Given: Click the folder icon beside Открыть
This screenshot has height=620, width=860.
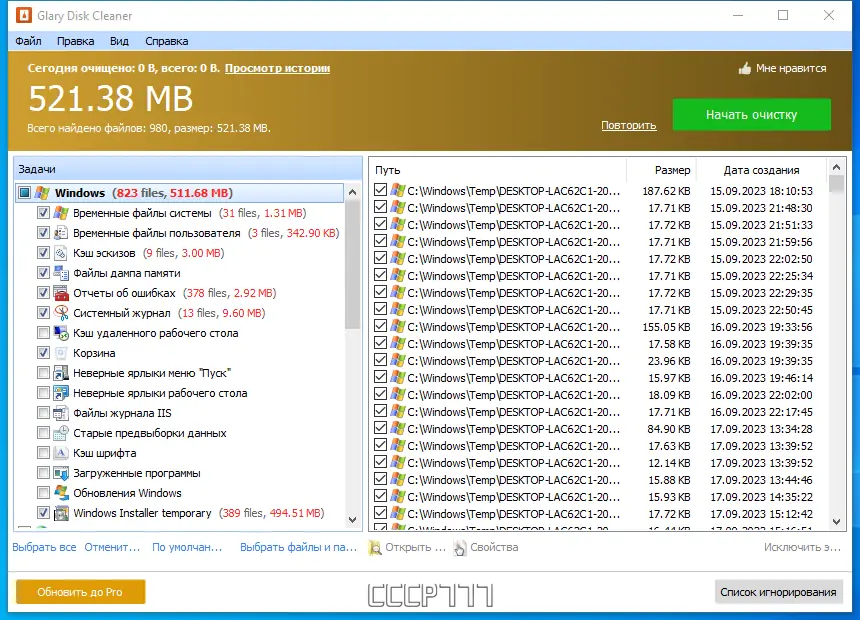Looking at the screenshot, I should coord(375,548).
